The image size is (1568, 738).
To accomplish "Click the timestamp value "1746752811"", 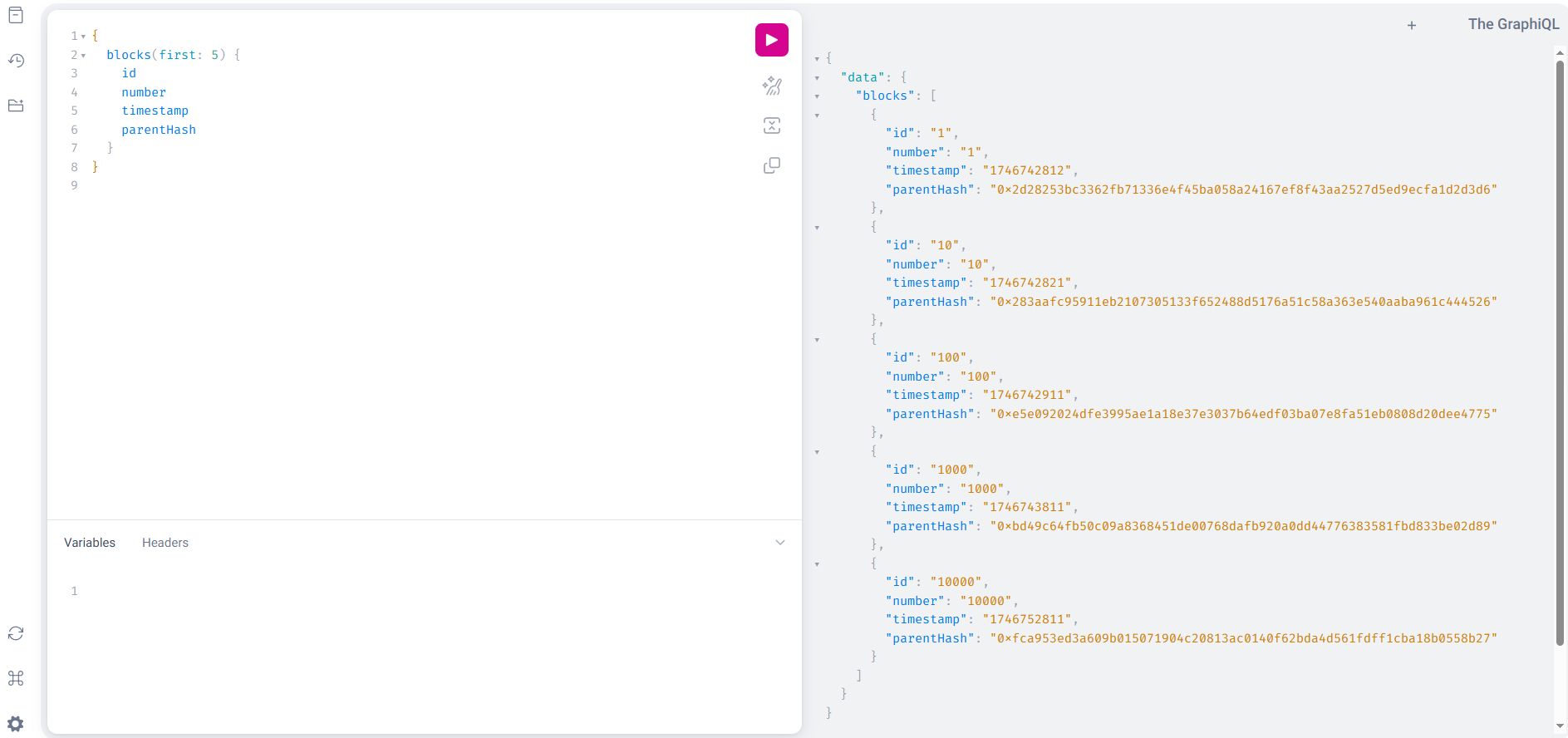I will point(1027,619).
